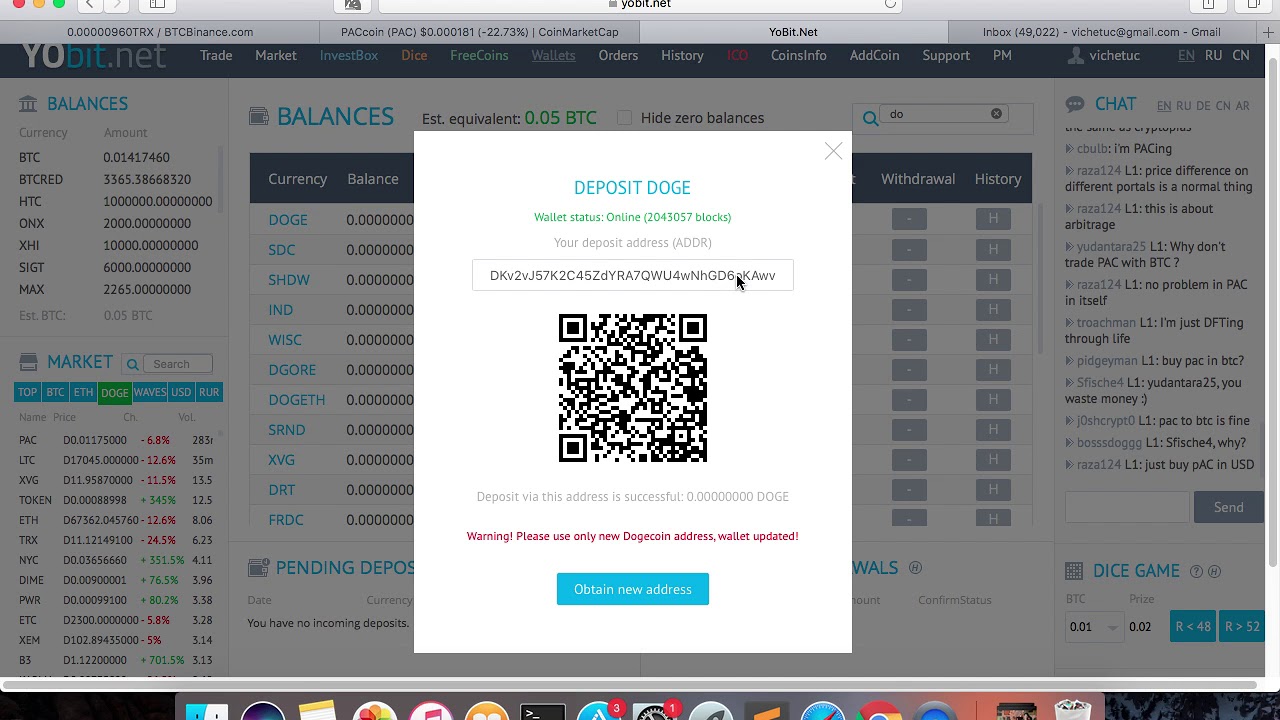Focus the chat message input box

1125,507
